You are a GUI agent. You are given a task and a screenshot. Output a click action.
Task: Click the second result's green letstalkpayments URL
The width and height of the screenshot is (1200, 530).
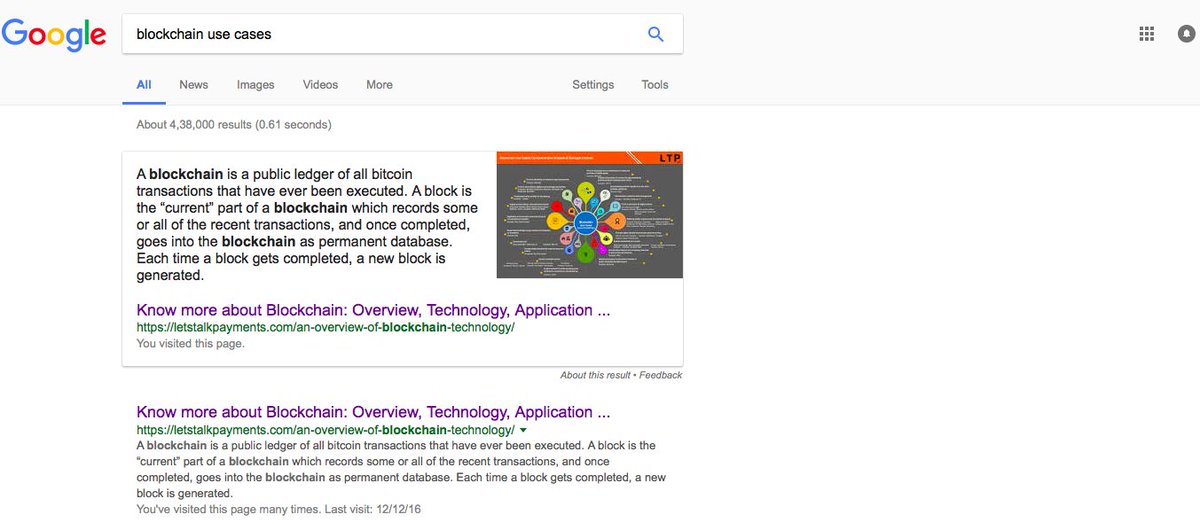325,430
